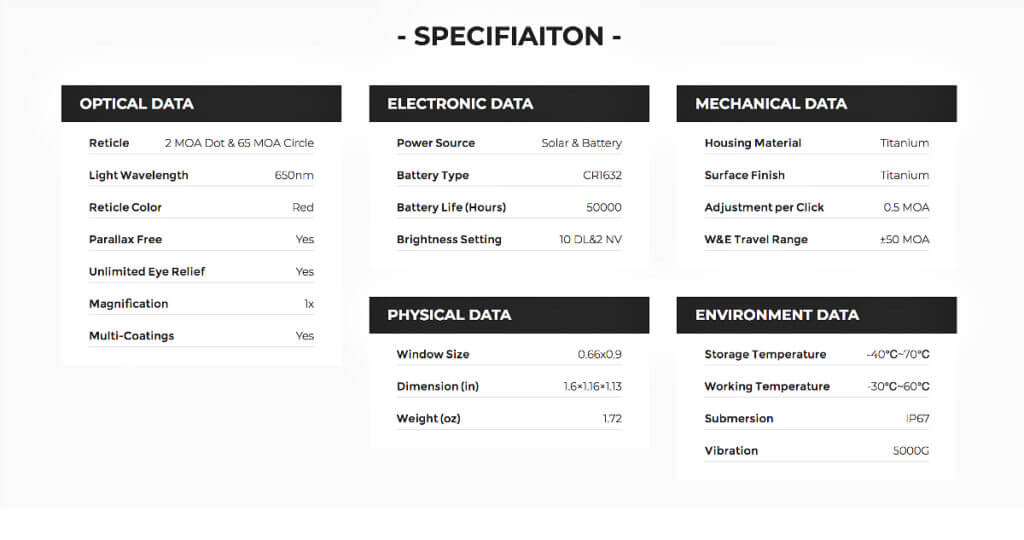This screenshot has height=540, width=1024.
Task: Click the 650nm Light Wavelength value
Action: 294,175
